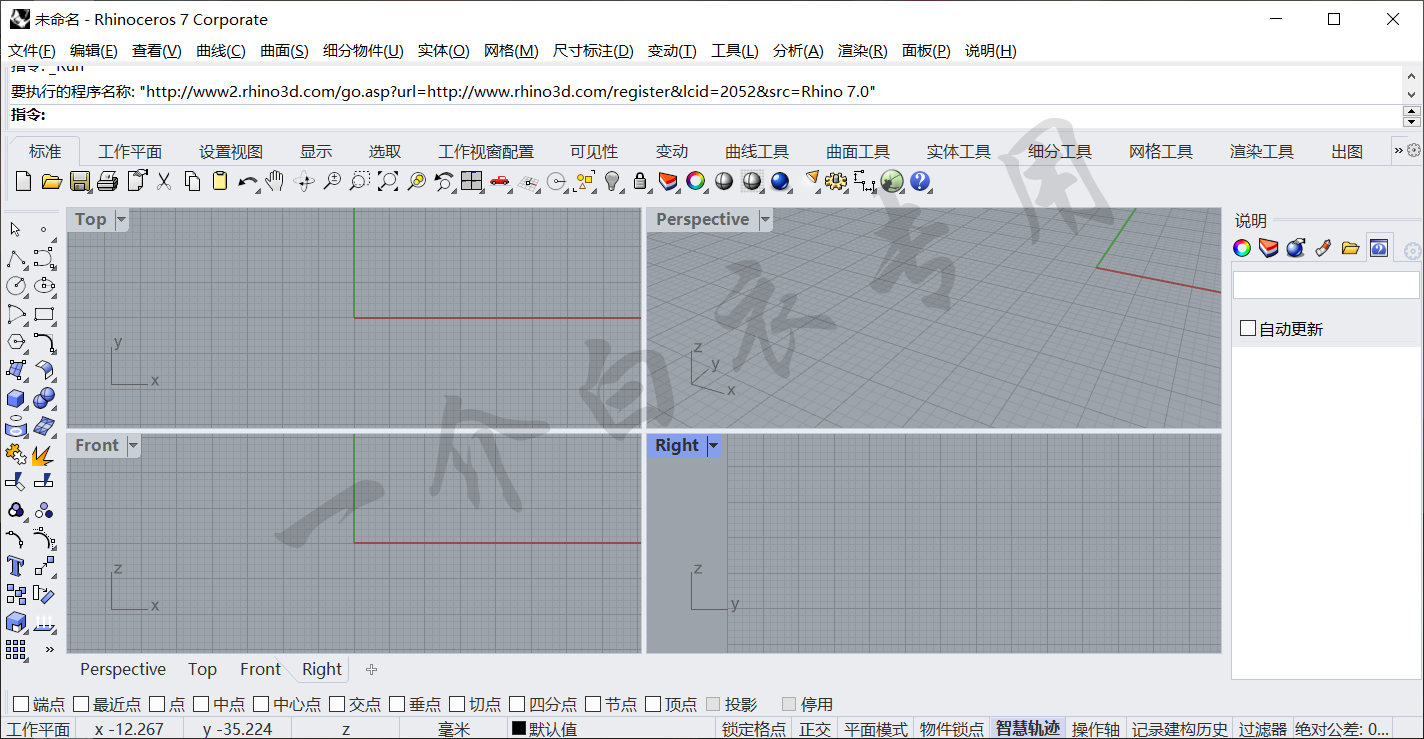Click the 正交 status bar button
1424x739 pixels.
814,729
